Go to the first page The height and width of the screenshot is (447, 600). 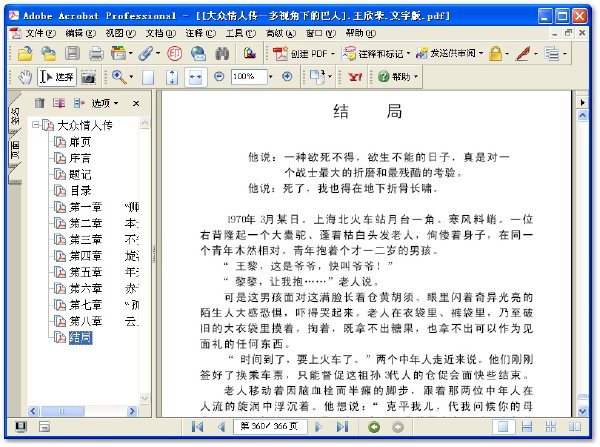pos(197,427)
